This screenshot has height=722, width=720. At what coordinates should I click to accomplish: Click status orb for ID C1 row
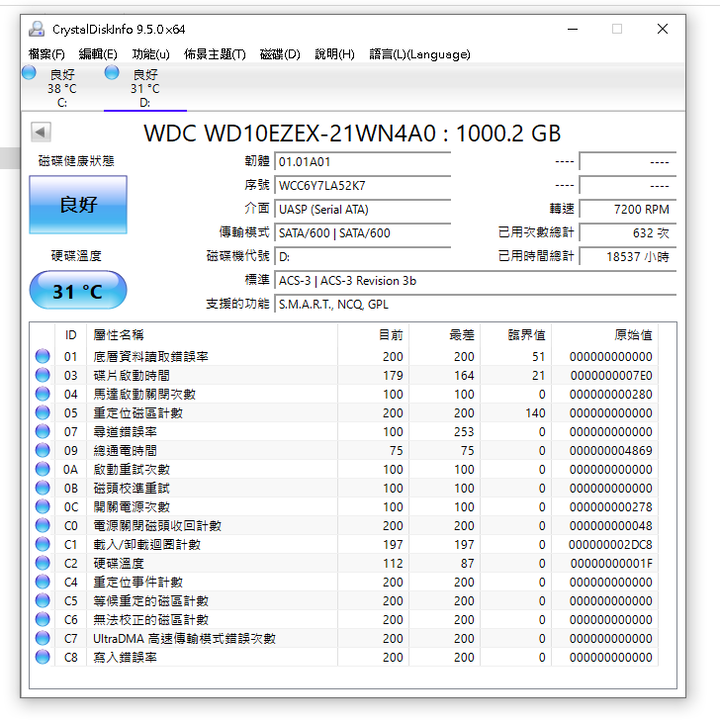pos(42,544)
